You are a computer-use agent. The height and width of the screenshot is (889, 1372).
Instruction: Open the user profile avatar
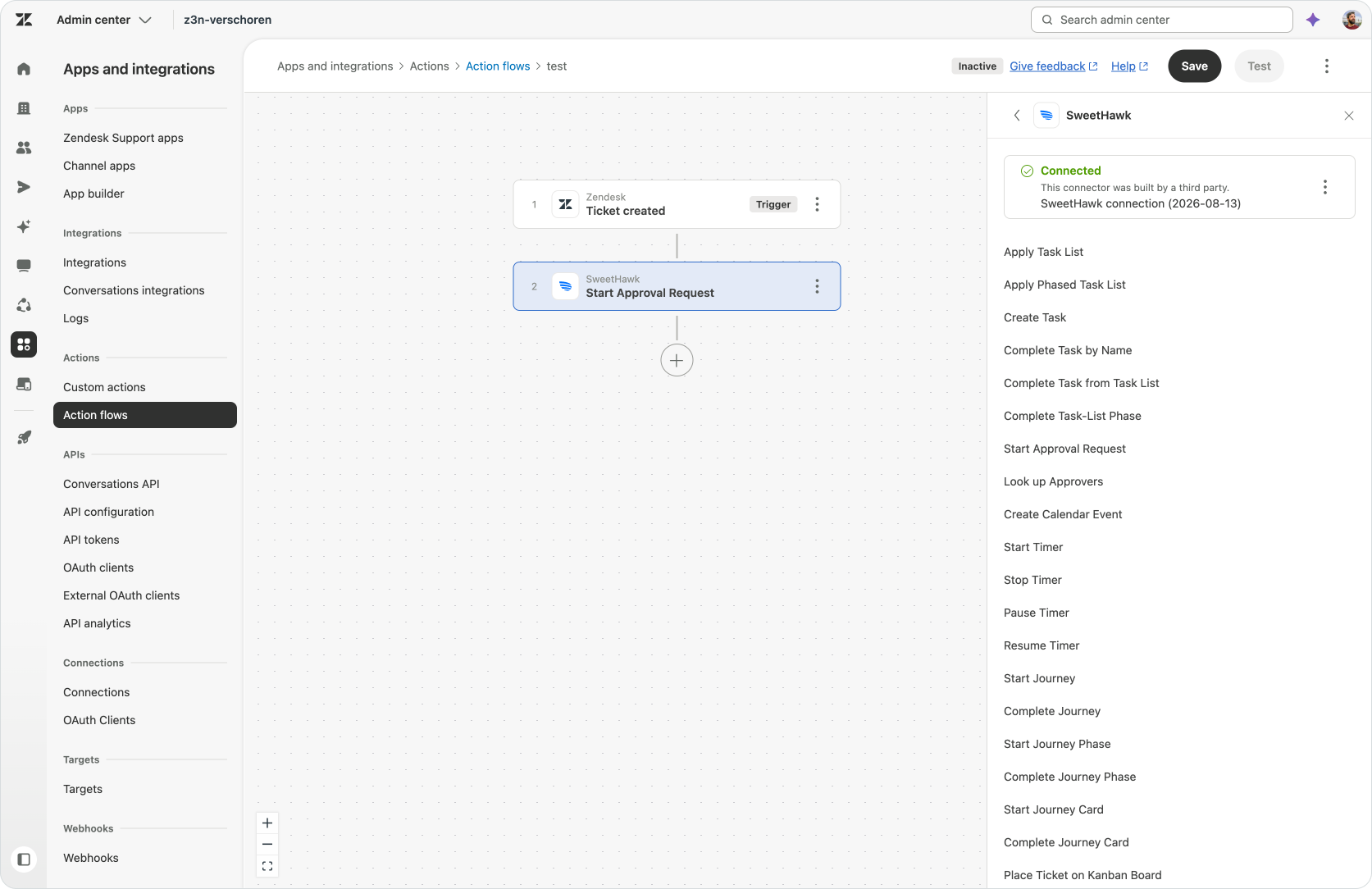pyautogui.click(x=1351, y=20)
